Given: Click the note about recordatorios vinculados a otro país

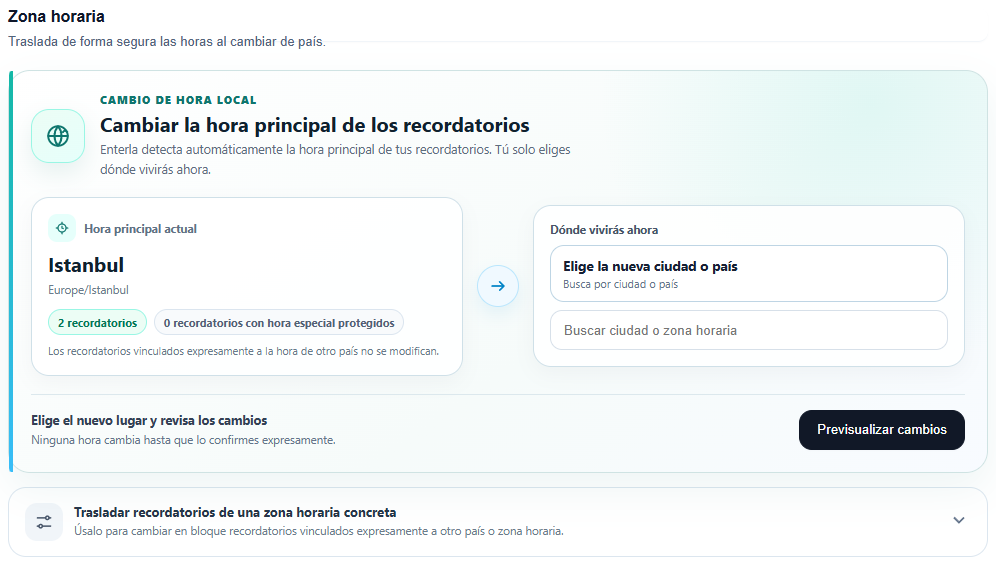Looking at the screenshot, I should [x=243, y=351].
